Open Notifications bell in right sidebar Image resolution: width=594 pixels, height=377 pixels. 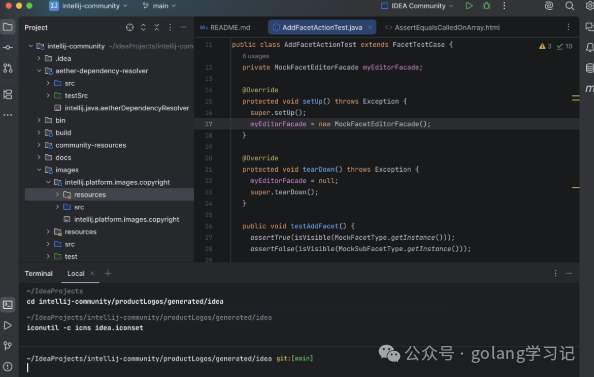tap(589, 48)
